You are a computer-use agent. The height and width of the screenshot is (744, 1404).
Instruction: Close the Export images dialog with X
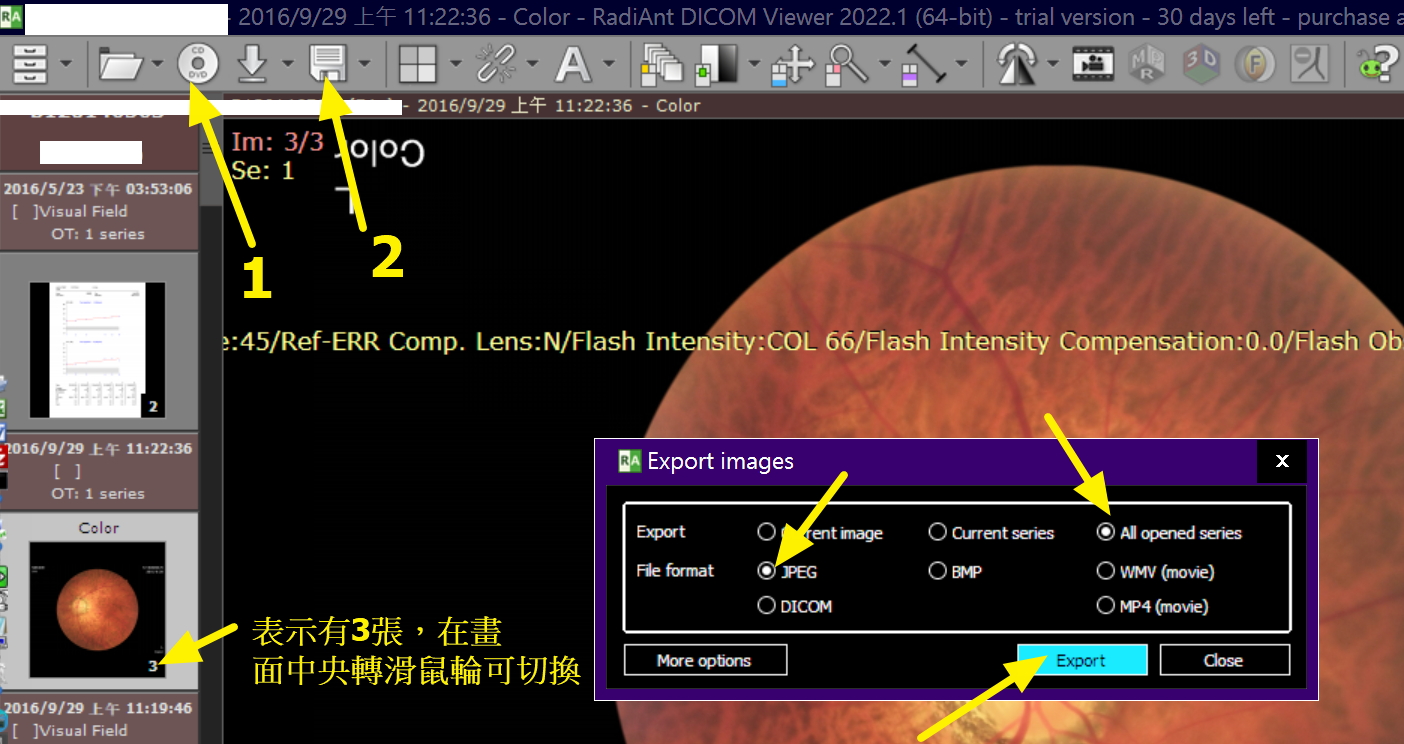coord(1282,461)
